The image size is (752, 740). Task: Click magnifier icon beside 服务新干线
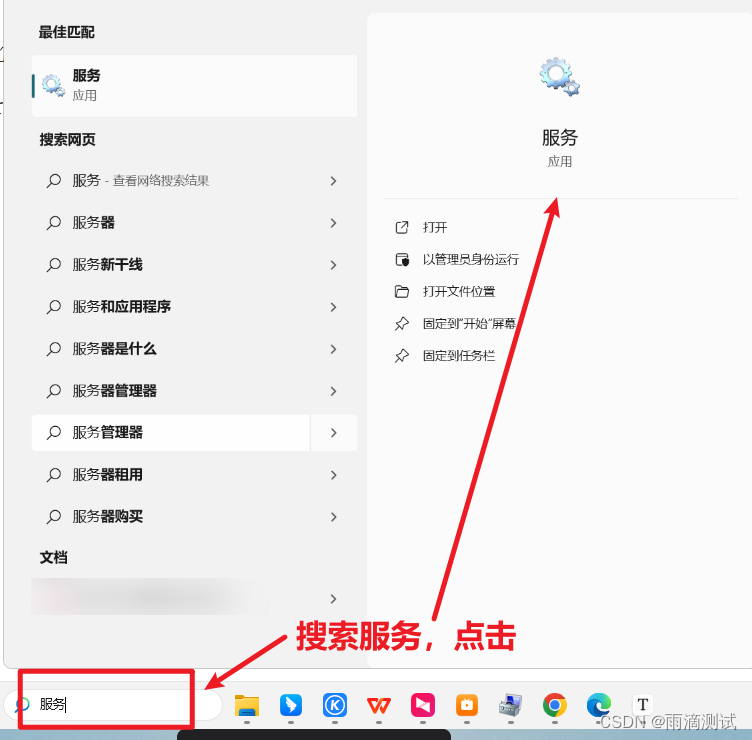tap(54, 265)
